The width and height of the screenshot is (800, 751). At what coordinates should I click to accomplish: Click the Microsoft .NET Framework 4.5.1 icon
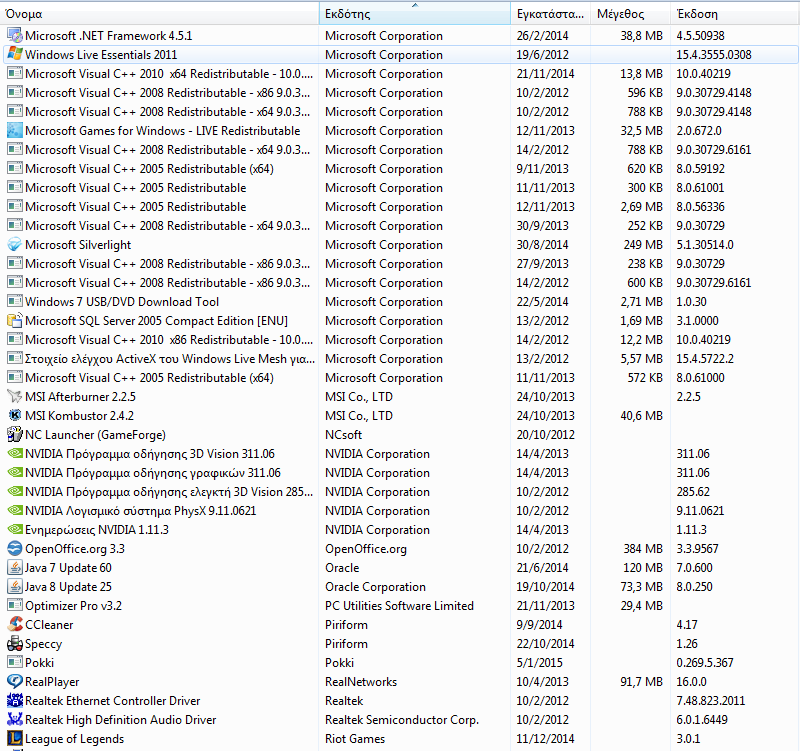15,36
